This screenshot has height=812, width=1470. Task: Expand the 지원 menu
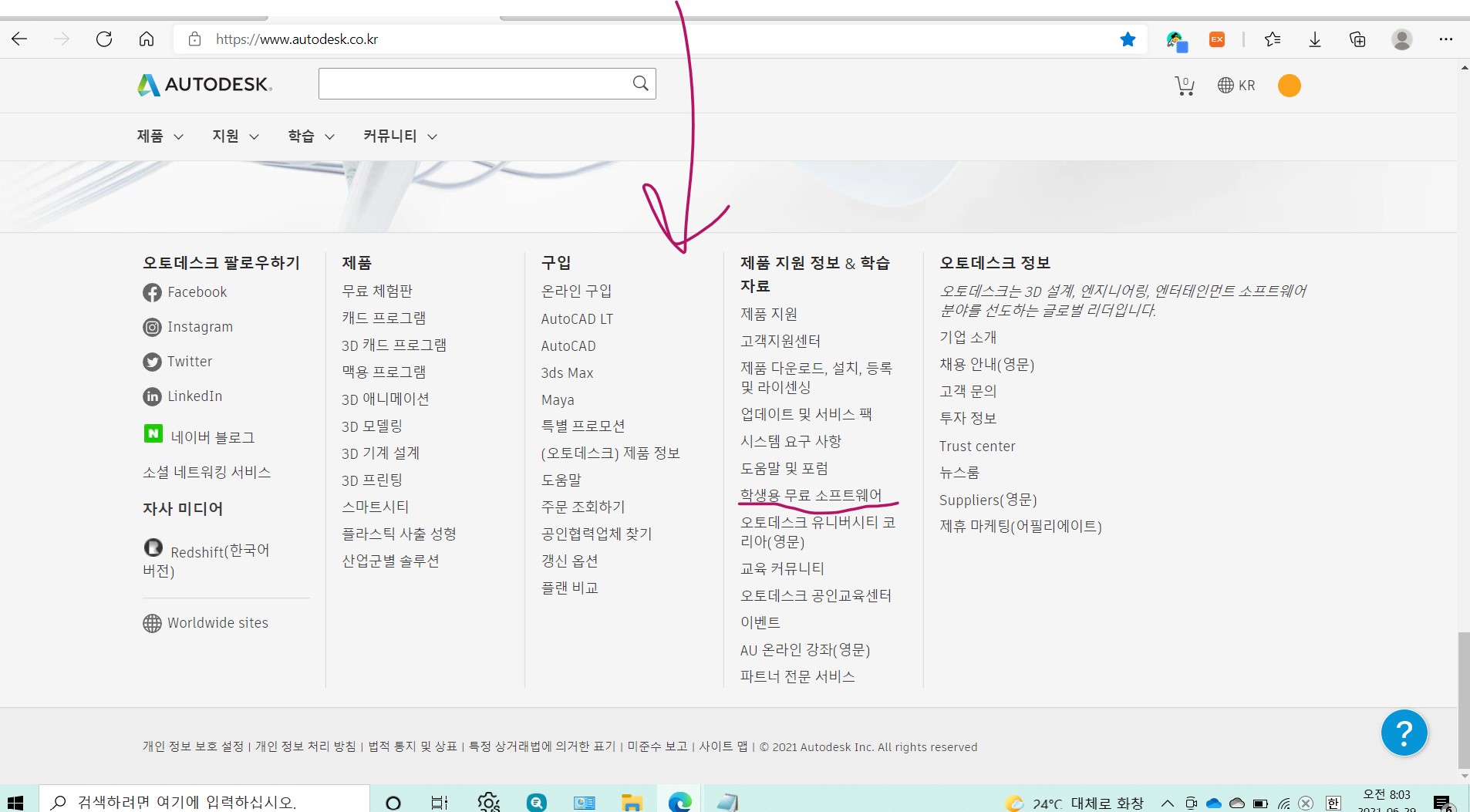235,136
